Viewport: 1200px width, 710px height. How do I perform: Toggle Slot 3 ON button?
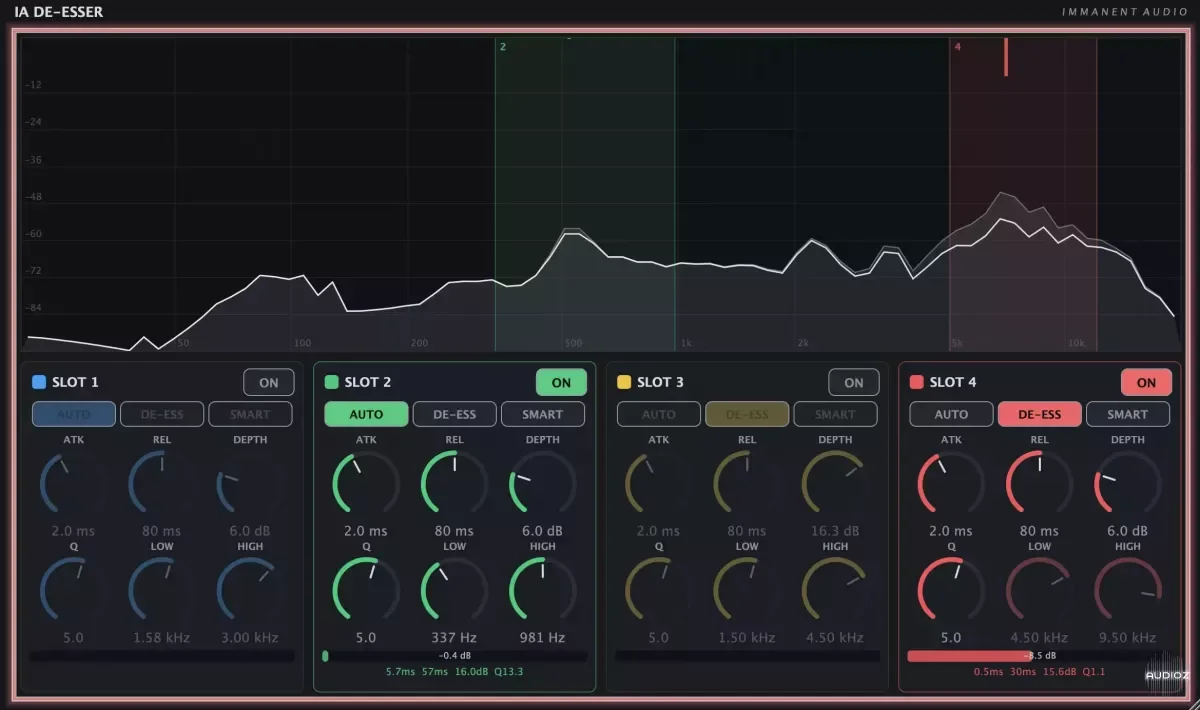tap(854, 382)
